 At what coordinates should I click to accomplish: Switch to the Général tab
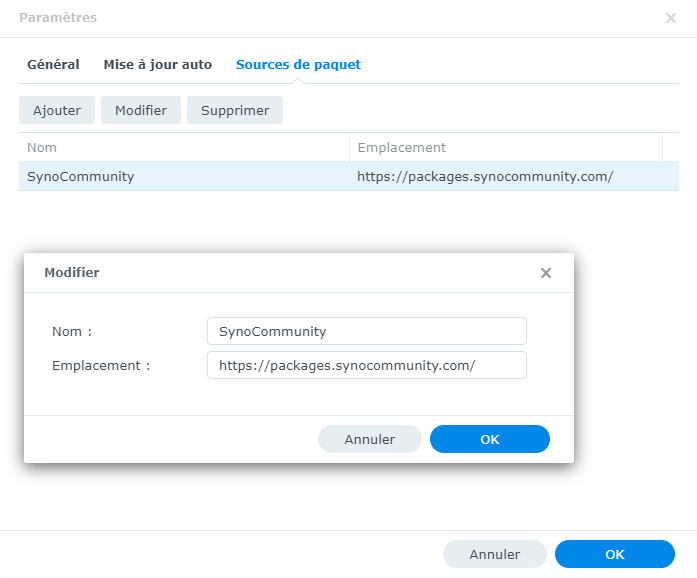pos(53,64)
